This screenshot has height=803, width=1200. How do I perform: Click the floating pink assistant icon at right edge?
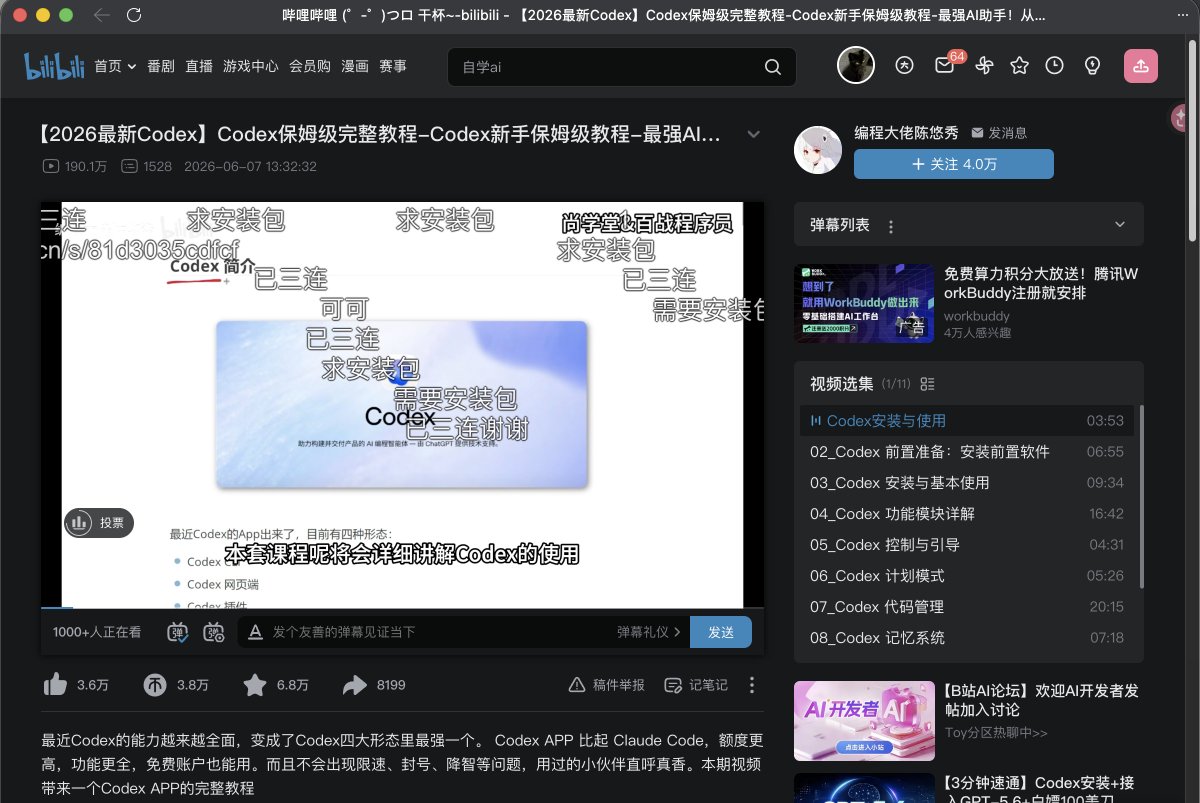pyautogui.click(x=1180, y=119)
